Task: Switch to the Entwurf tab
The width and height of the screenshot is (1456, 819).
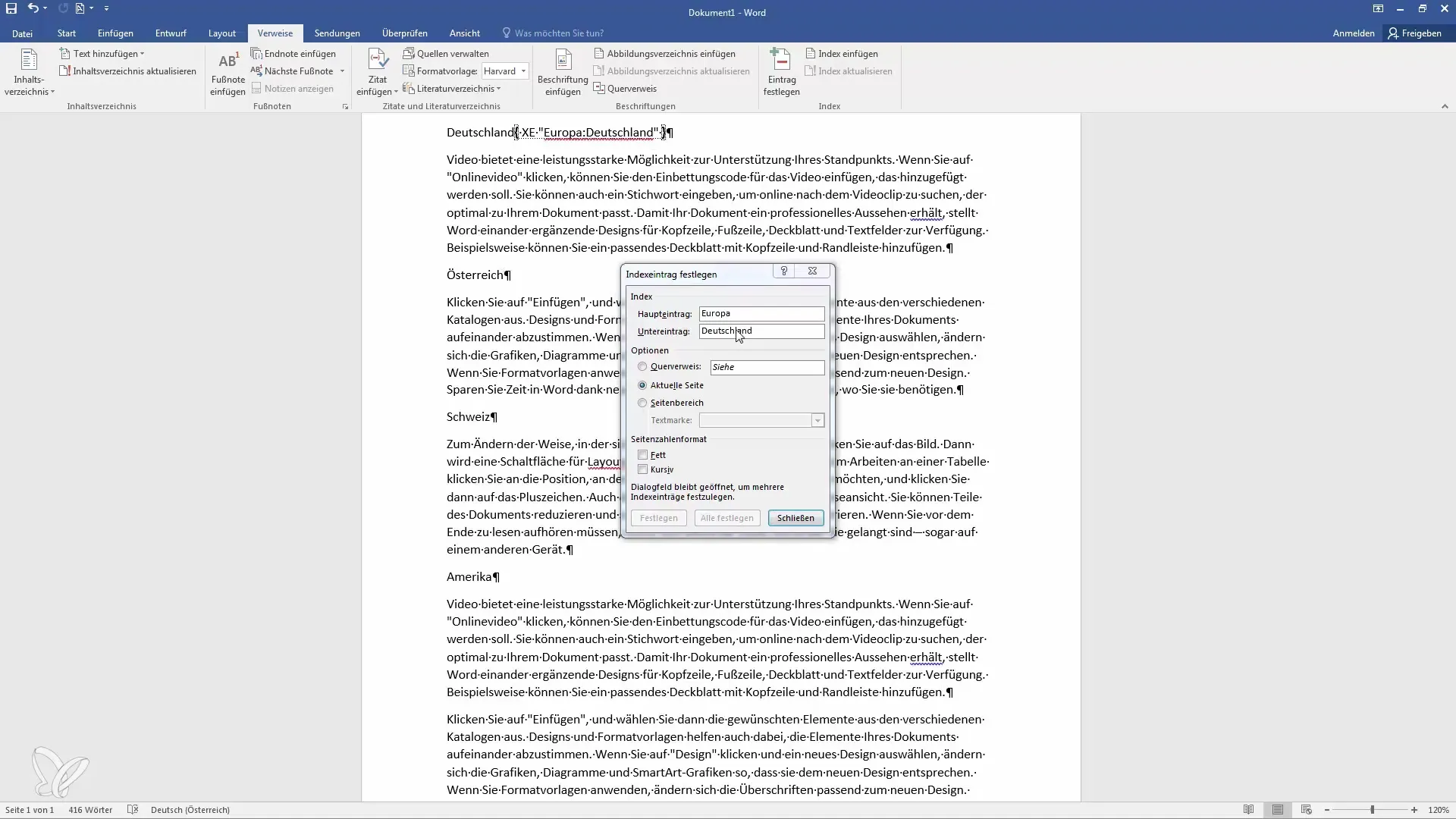Action: click(171, 33)
